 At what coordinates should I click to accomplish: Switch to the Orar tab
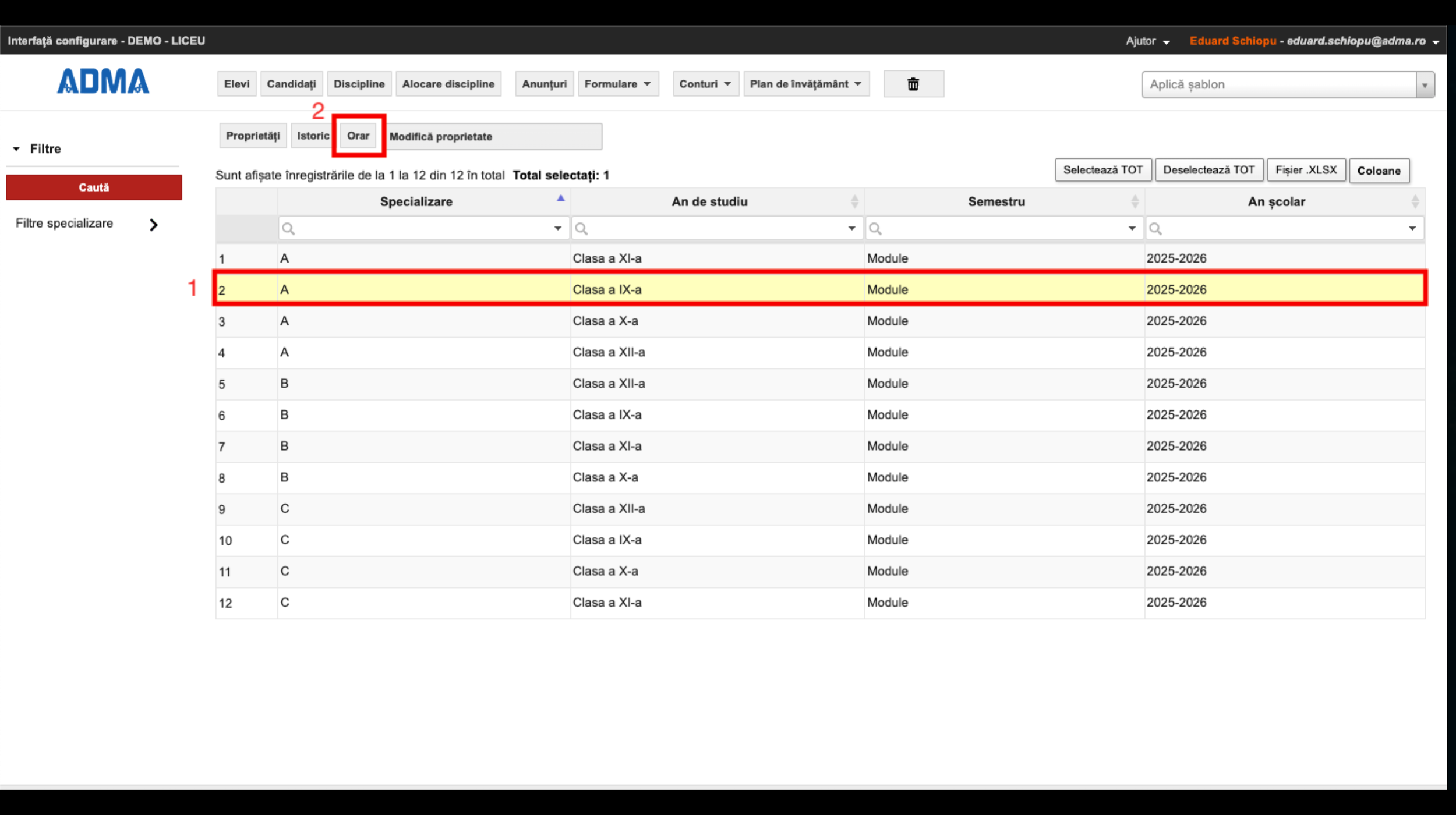point(358,136)
